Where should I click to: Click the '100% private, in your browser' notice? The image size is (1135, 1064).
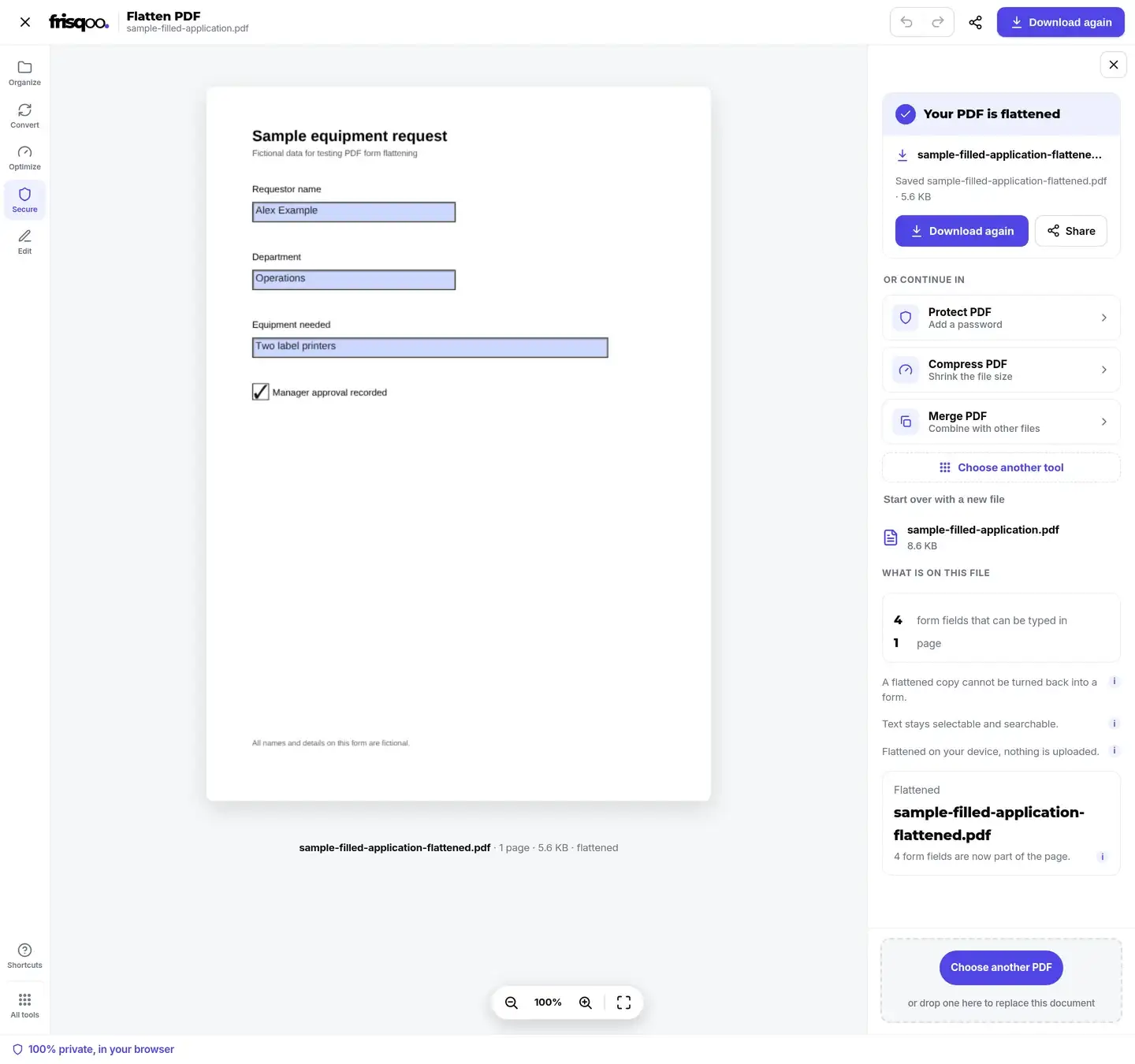[94, 1049]
